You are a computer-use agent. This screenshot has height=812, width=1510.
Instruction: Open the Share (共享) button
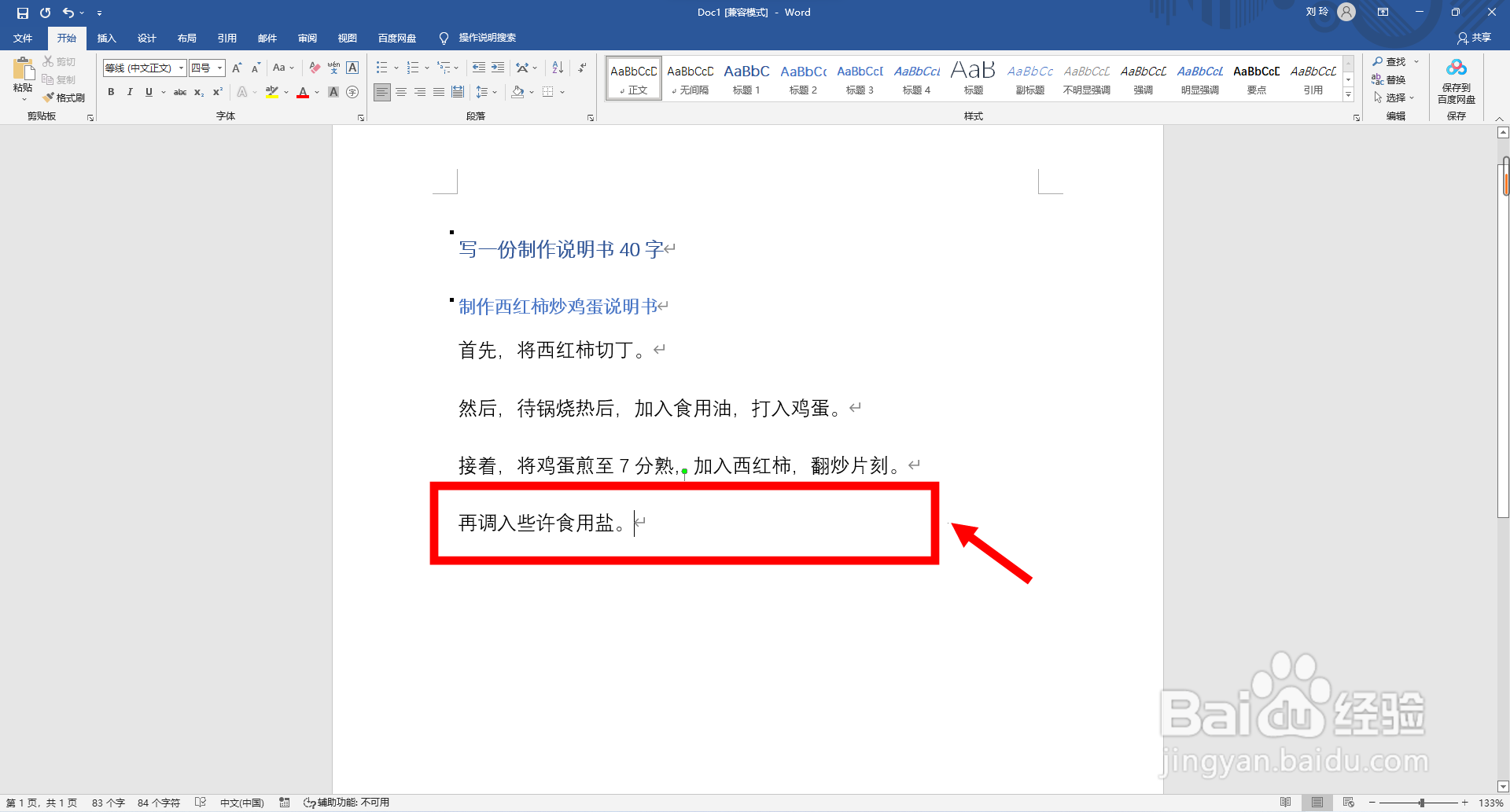(1474, 38)
